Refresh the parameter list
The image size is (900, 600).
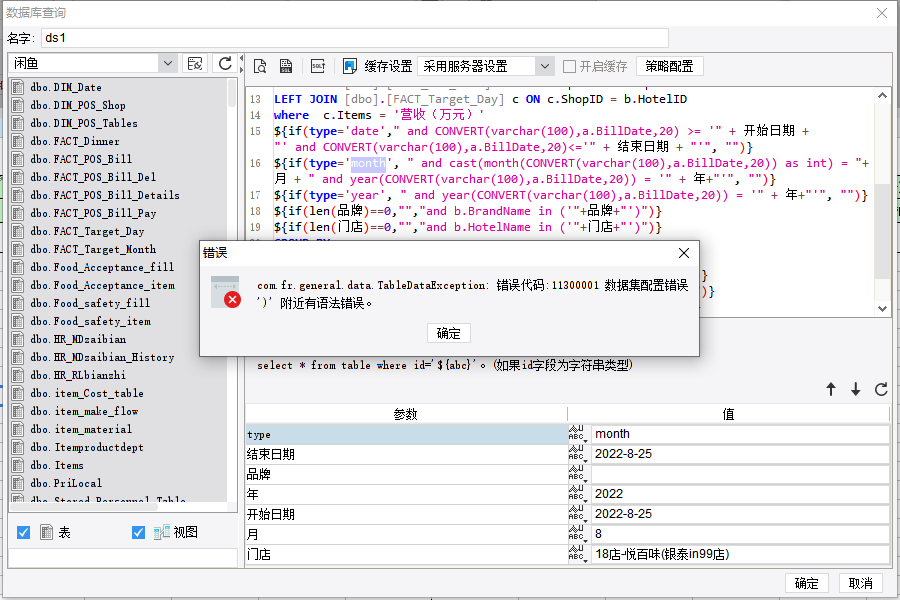tap(881, 390)
